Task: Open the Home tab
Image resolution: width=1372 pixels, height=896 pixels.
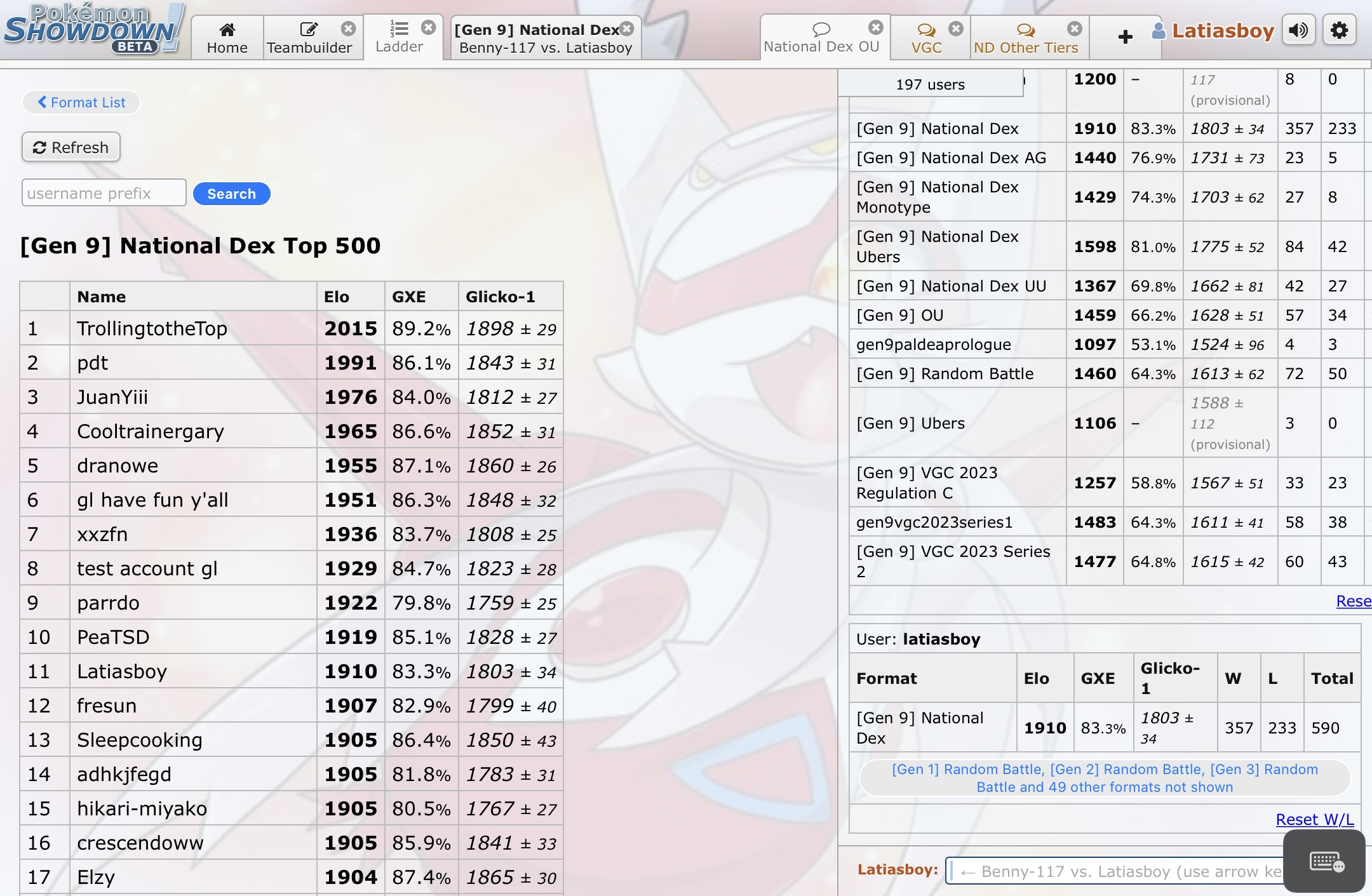Action: coord(227,38)
